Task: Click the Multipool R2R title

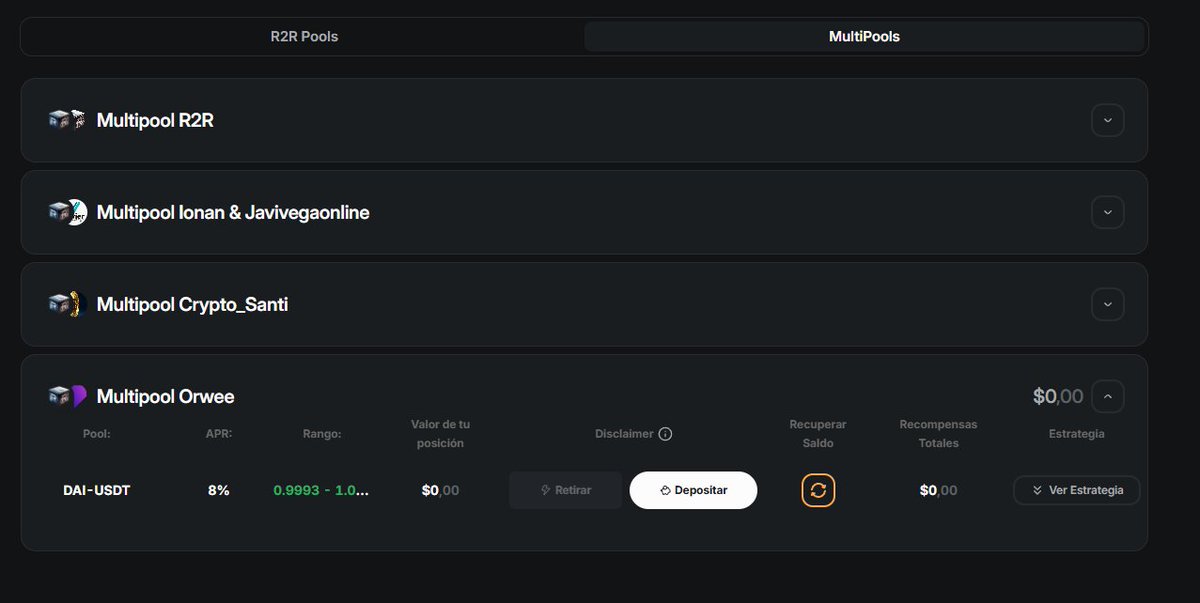Action: pos(155,120)
